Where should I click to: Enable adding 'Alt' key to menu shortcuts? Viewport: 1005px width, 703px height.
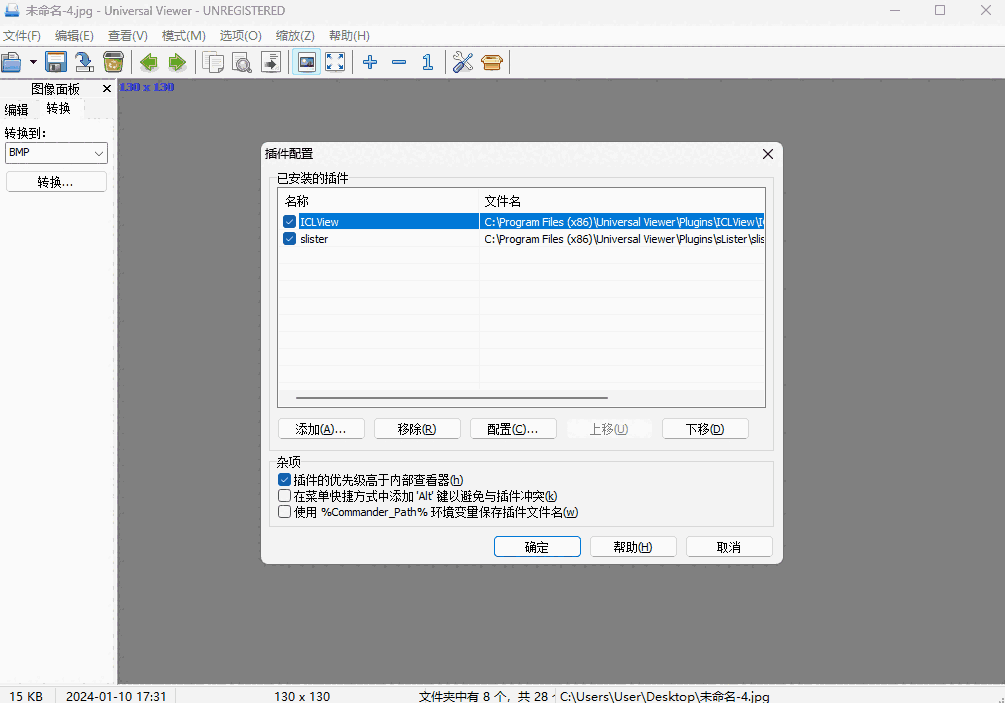284,495
